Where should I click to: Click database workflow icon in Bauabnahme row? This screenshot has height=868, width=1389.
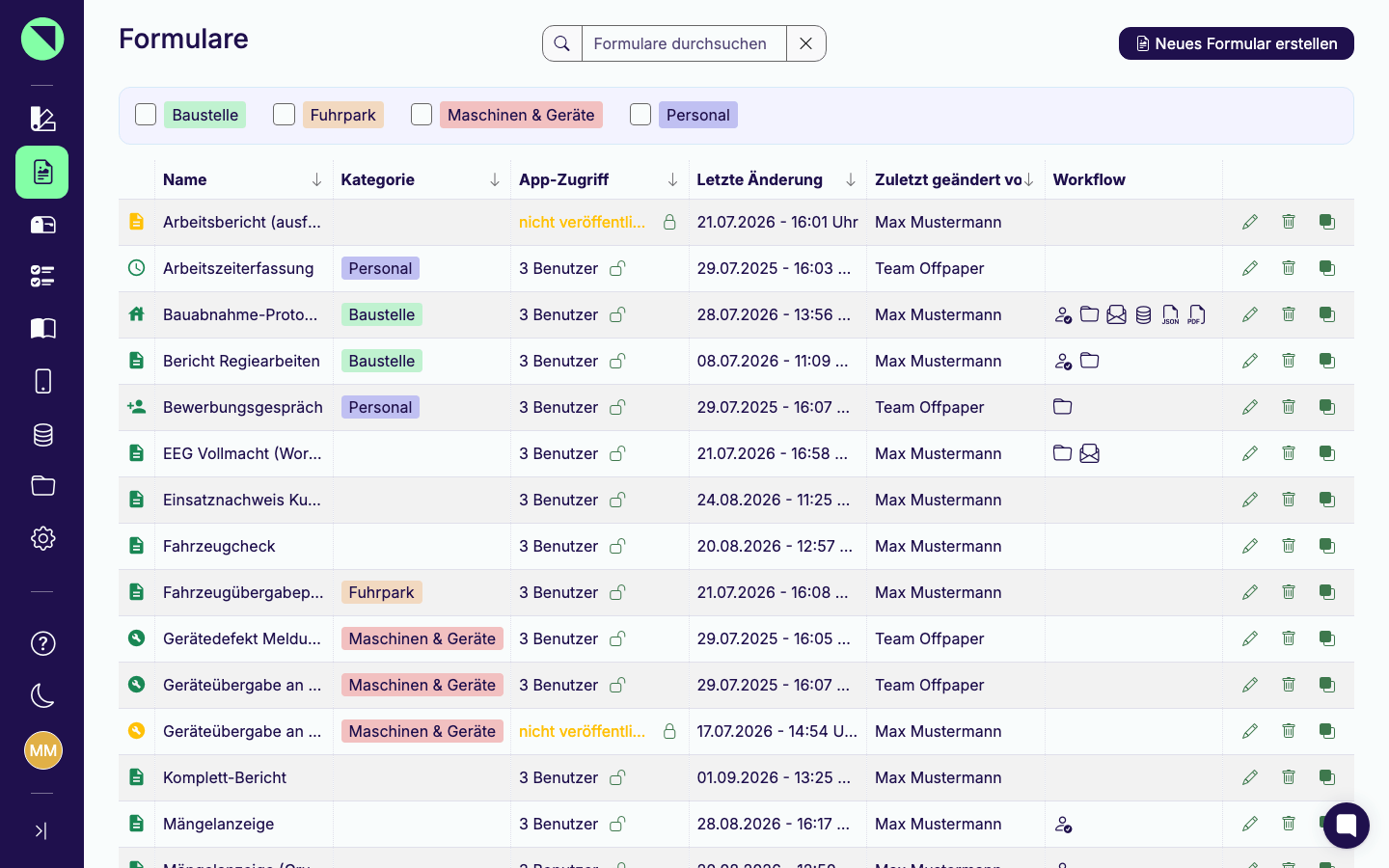pos(1143,314)
